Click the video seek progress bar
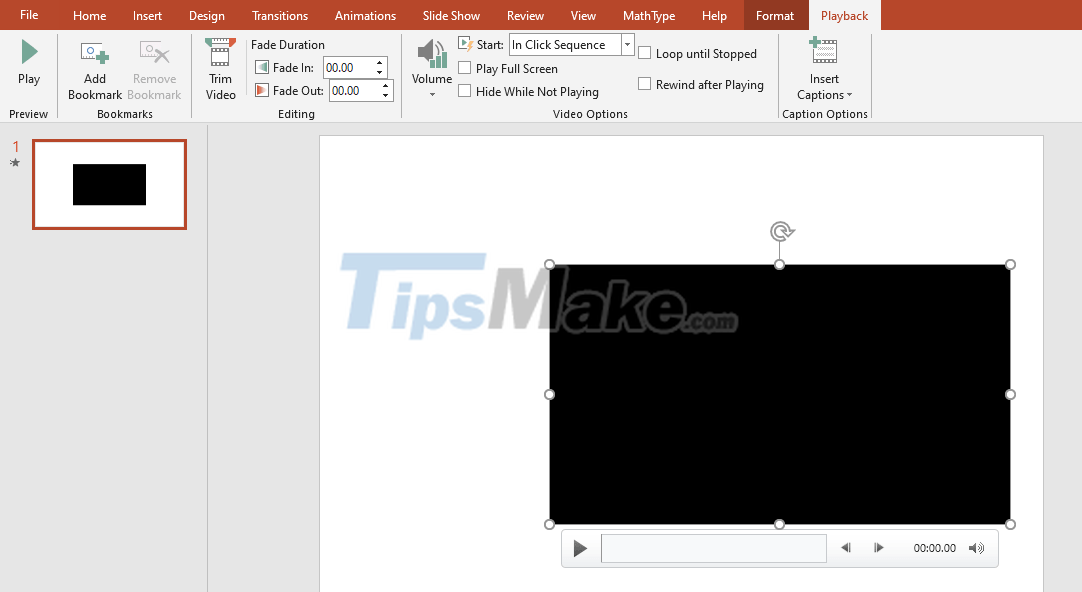Screen dimensions: 1082x592 click(713, 548)
